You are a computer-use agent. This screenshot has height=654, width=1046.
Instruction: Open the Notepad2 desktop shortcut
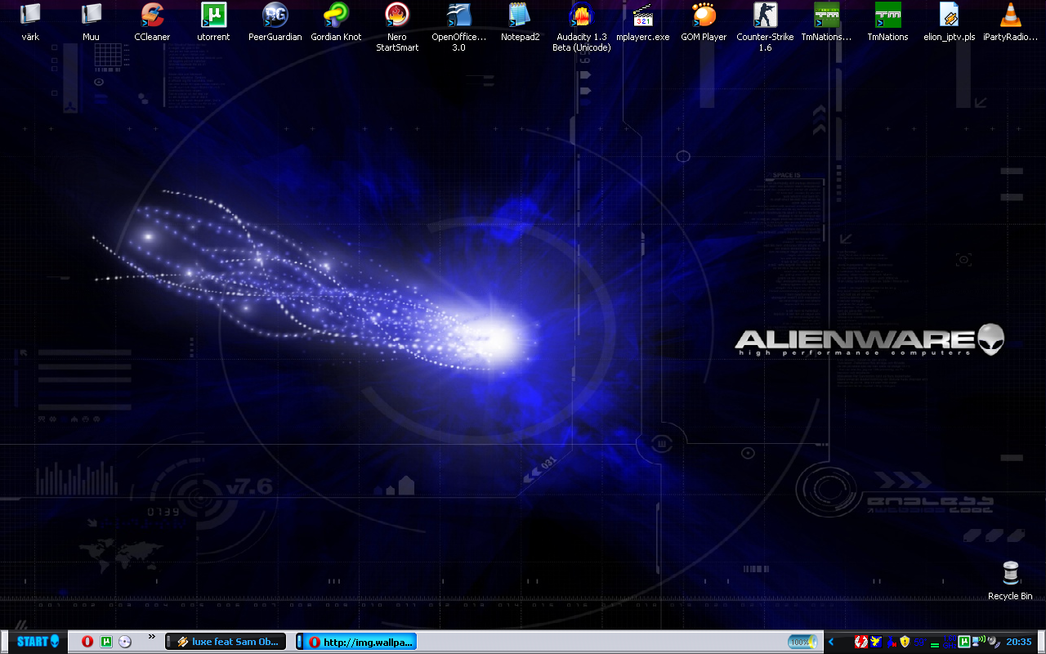pyautogui.click(x=520, y=22)
